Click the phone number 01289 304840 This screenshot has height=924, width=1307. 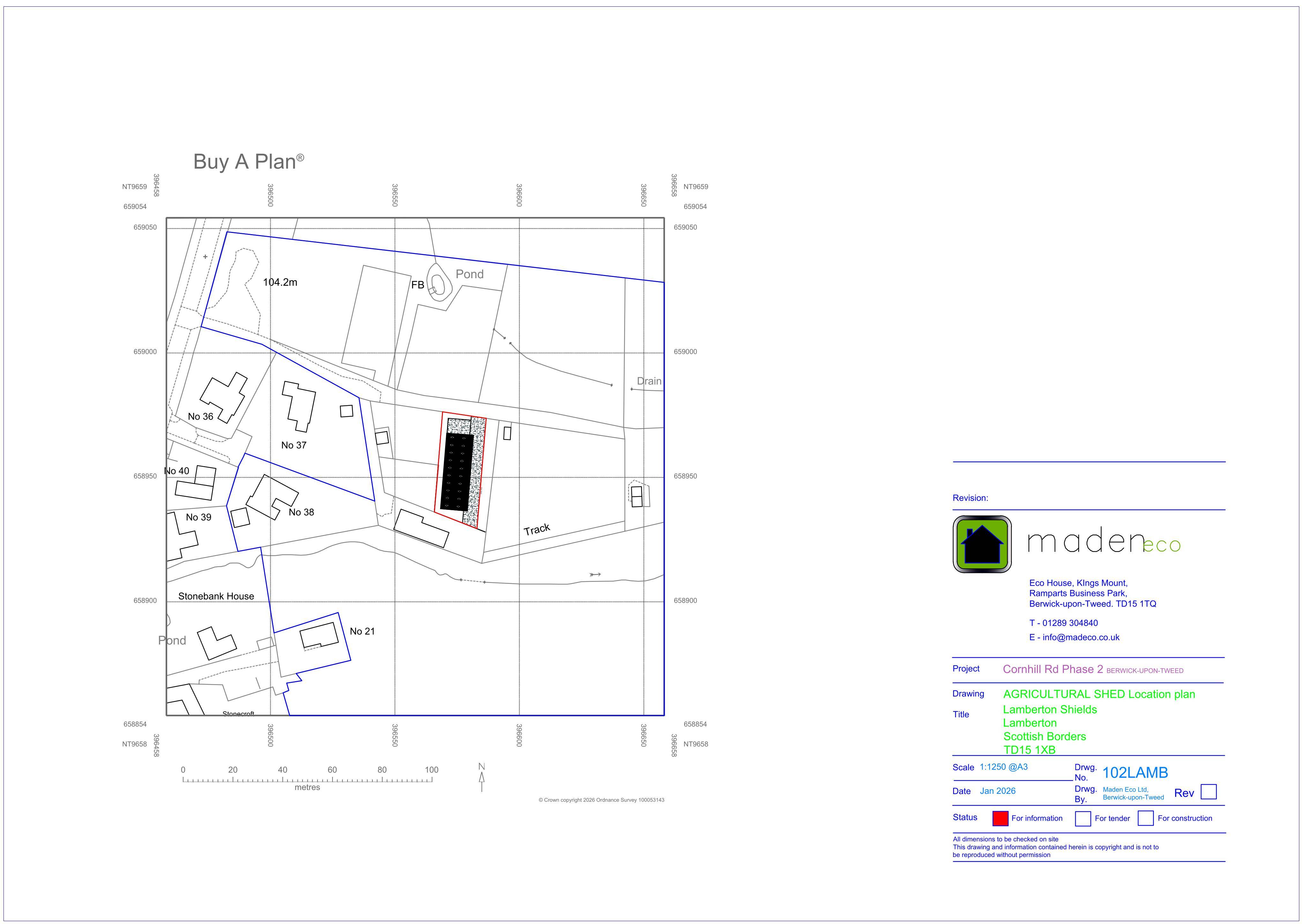[x=1070, y=623]
